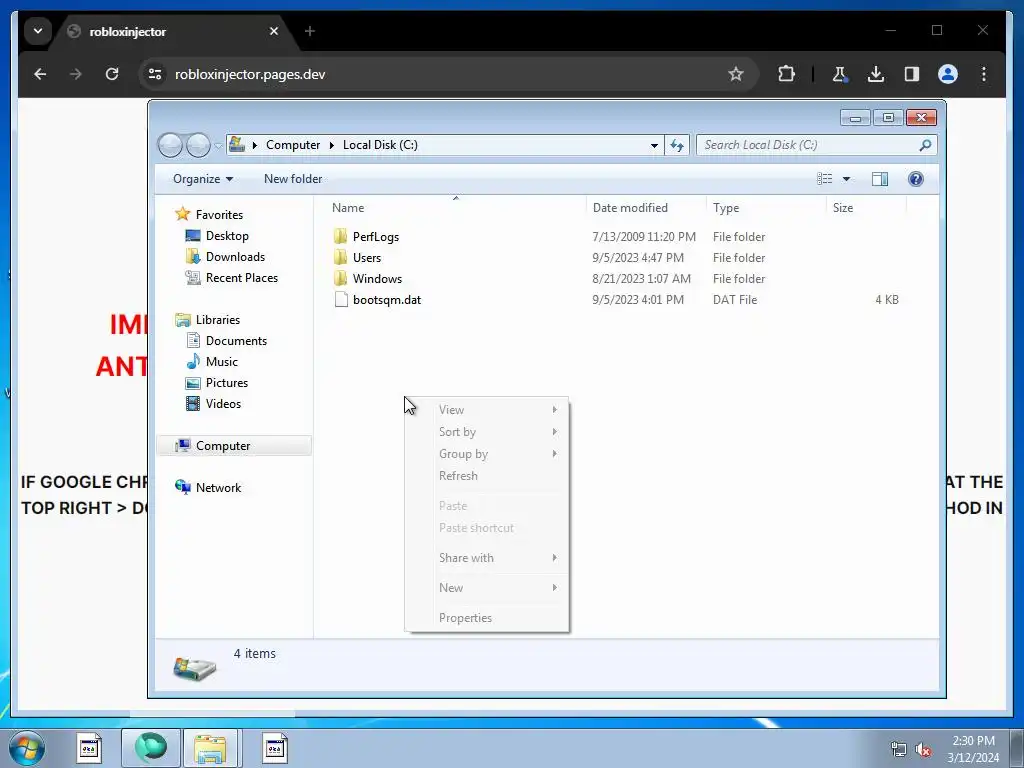Toggle Chrome side panel
The width and height of the screenshot is (1024, 768).
coord(912,74)
